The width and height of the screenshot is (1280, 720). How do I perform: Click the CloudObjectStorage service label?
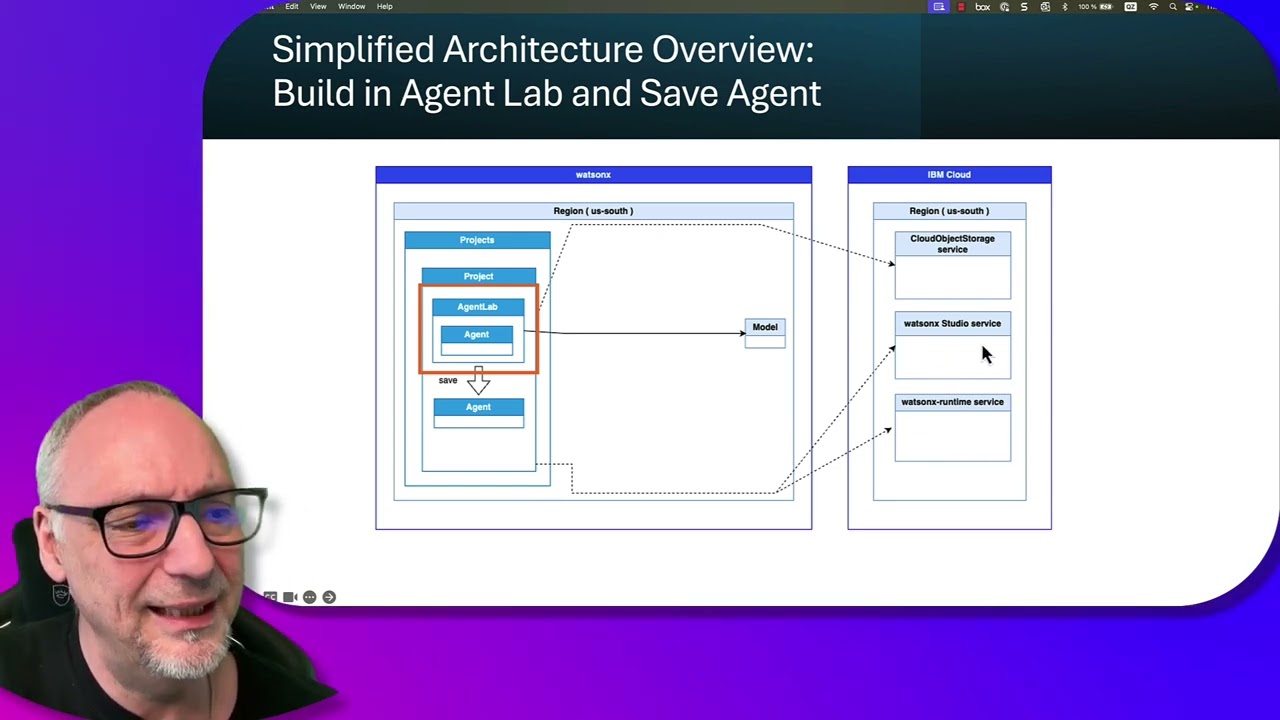click(x=952, y=244)
